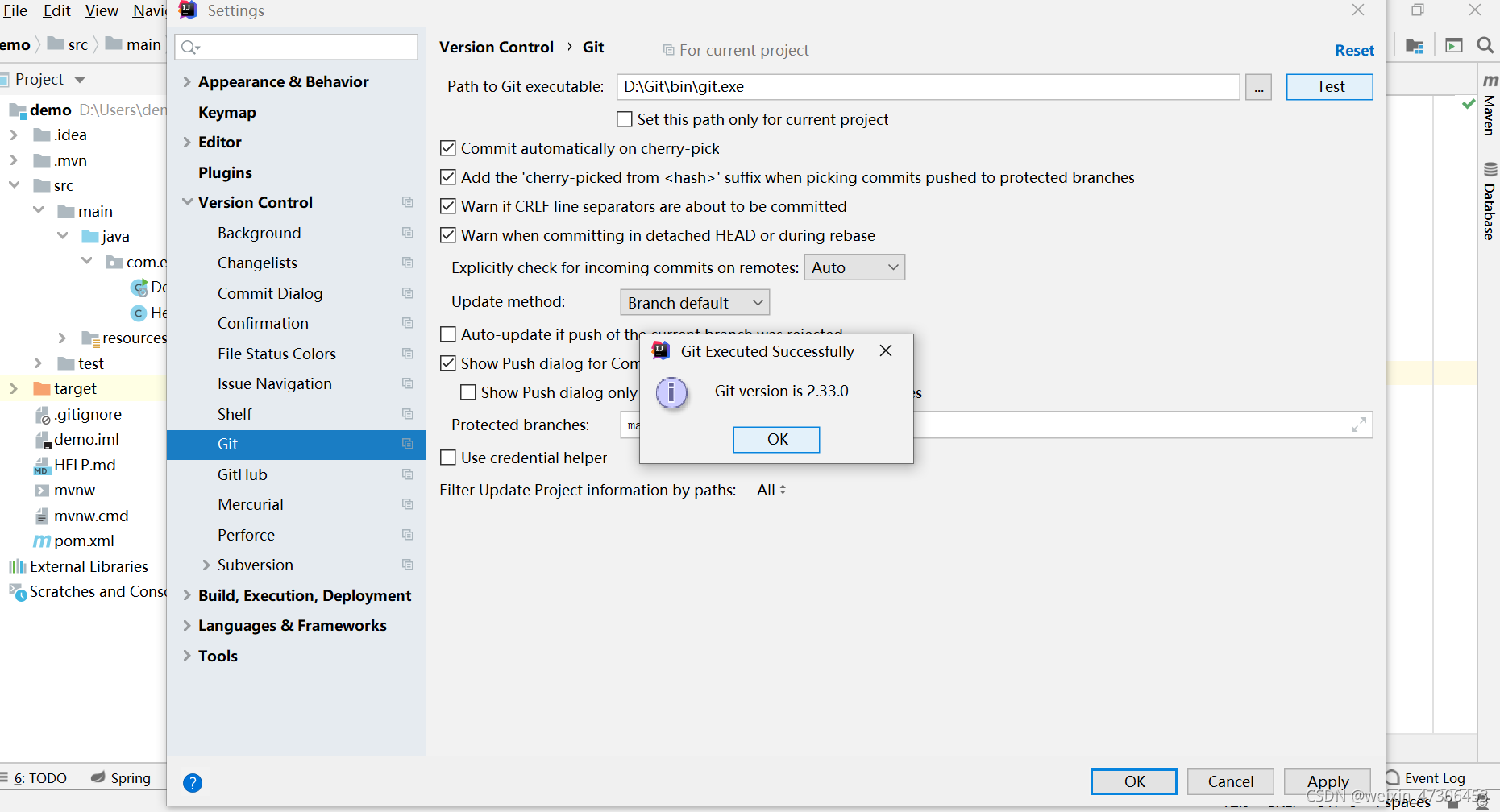This screenshot has width=1500, height=812.
Task: Open the HELP.md markdown file
Action: click(74, 465)
